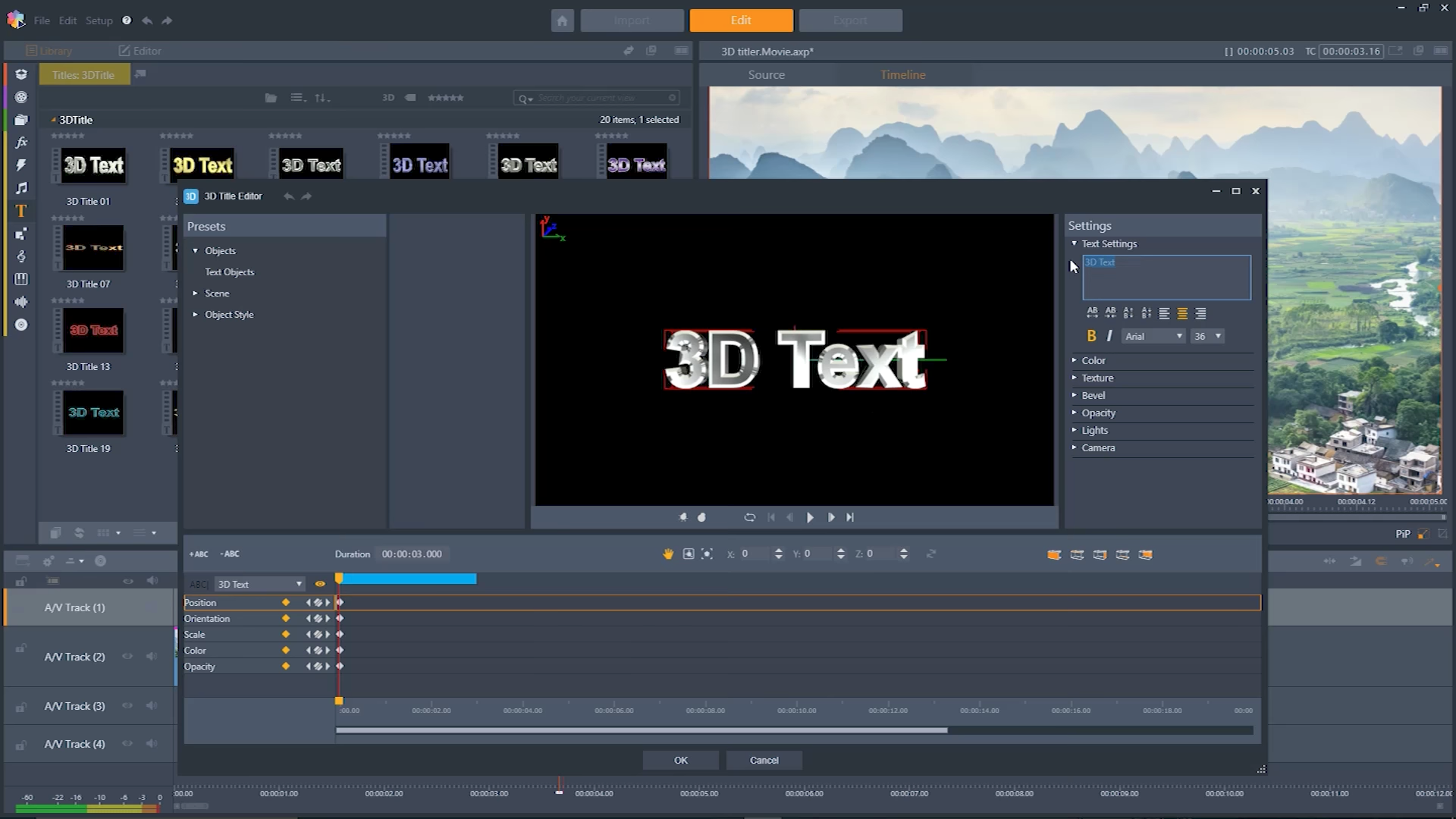Viewport: 1456px width, 819px height.
Task: Select center text alignment icon
Action: click(x=1182, y=313)
